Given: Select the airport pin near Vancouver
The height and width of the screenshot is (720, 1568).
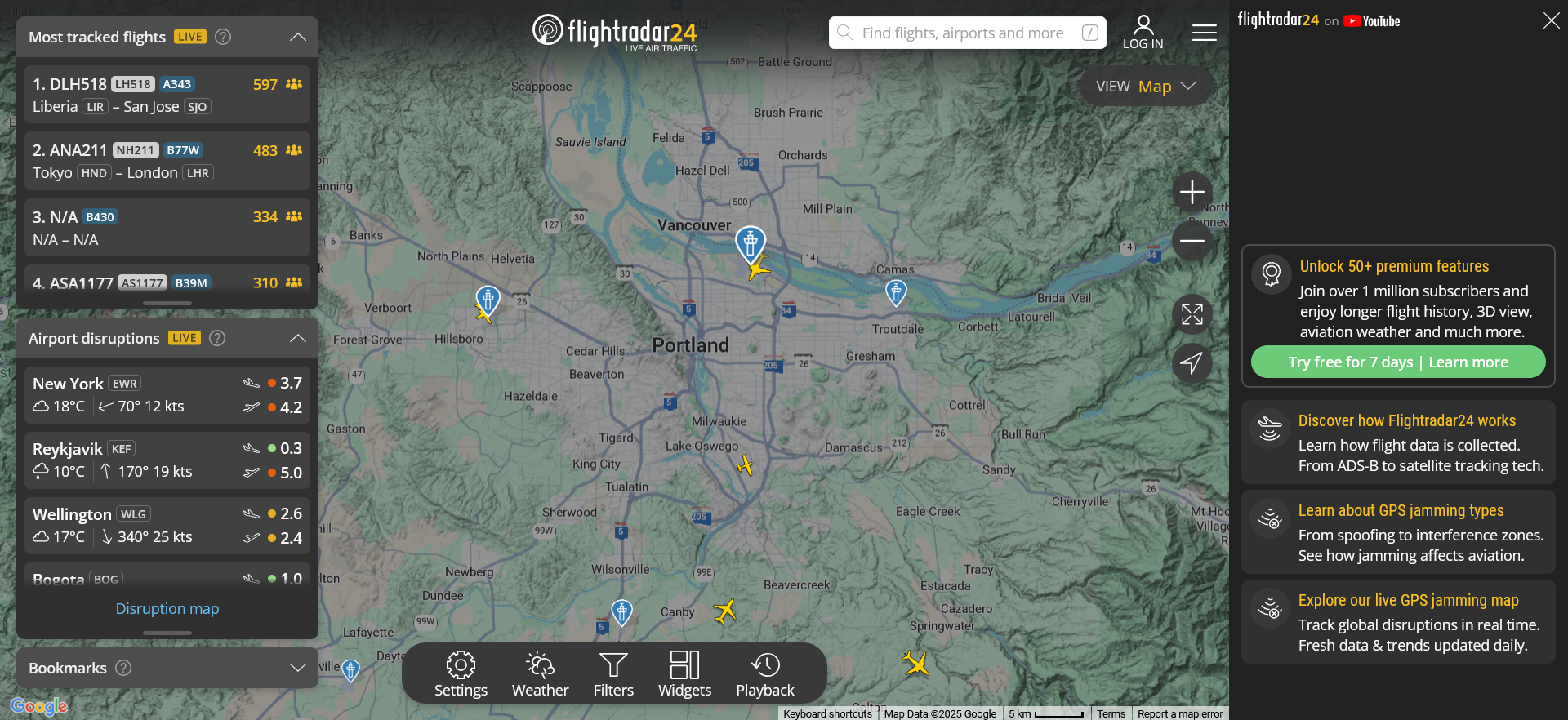Looking at the screenshot, I should click(751, 244).
